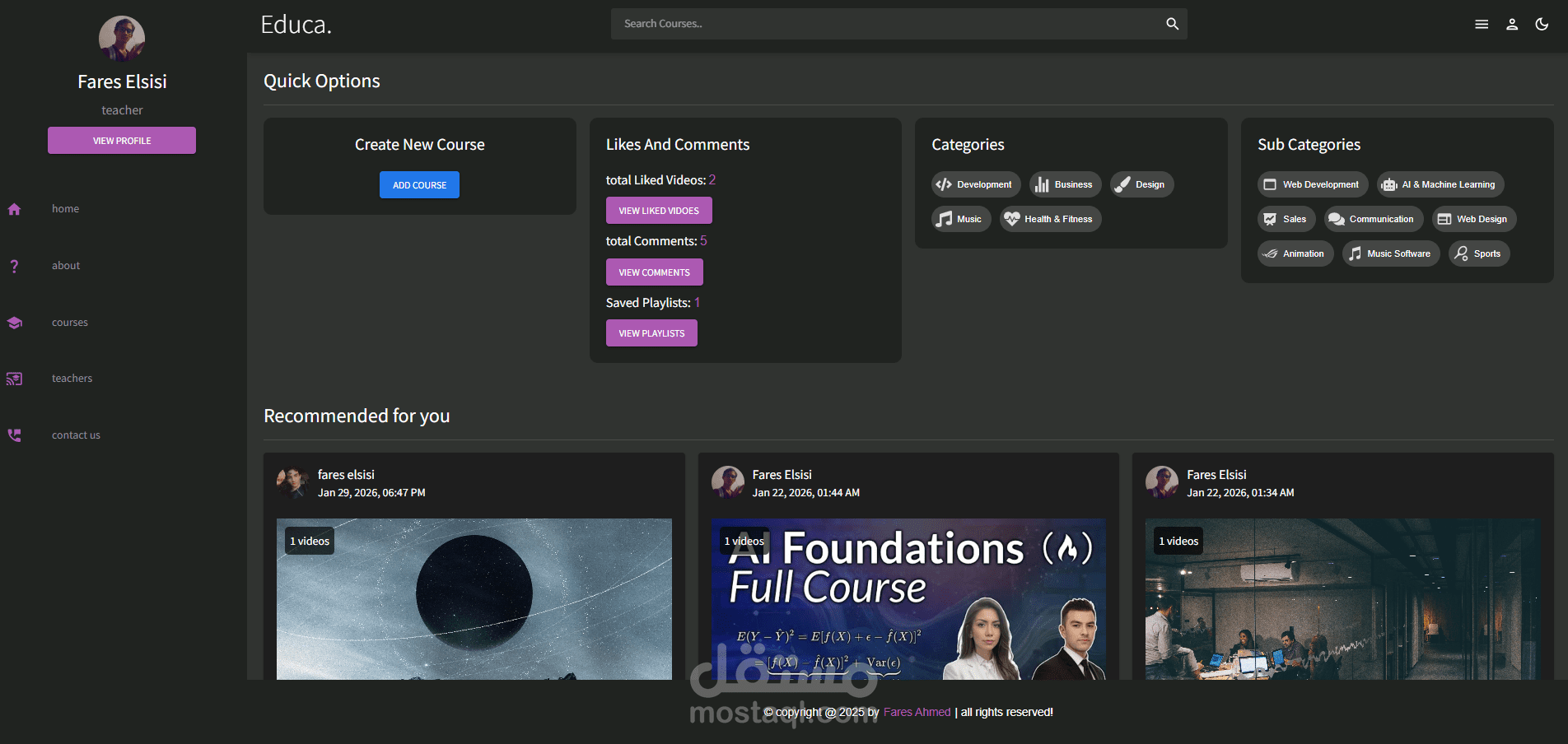The image size is (1568, 744).
Task: Click the sidebar profile picture
Action: point(122,38)
